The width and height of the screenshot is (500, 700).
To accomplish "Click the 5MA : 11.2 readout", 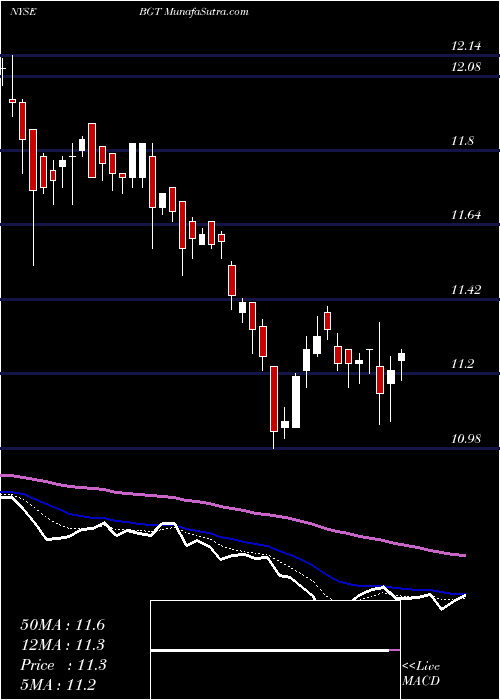I will 58,684.
